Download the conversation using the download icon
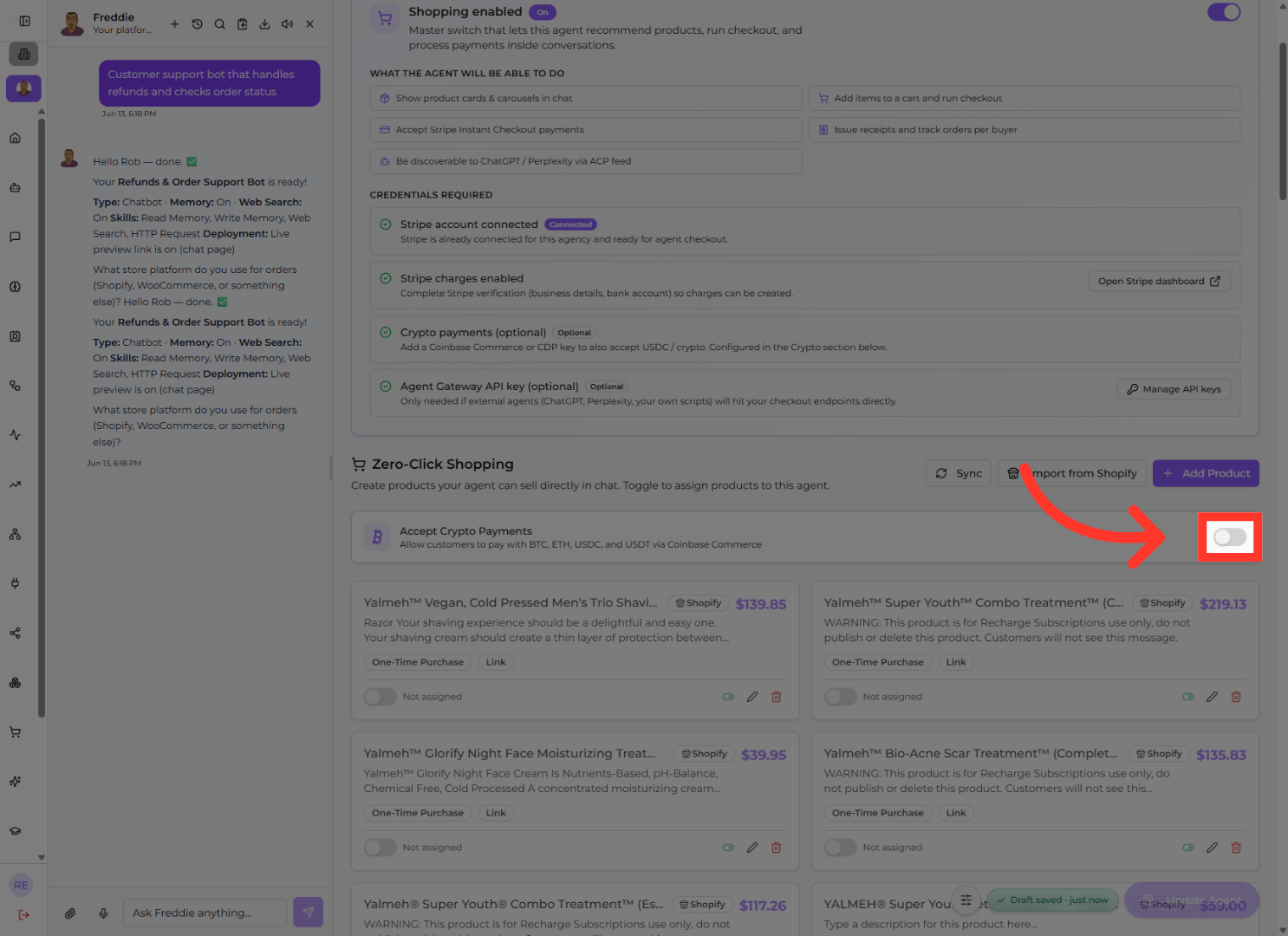The height and width of the screenshot is (936, 1288). (x=264, y=24)
